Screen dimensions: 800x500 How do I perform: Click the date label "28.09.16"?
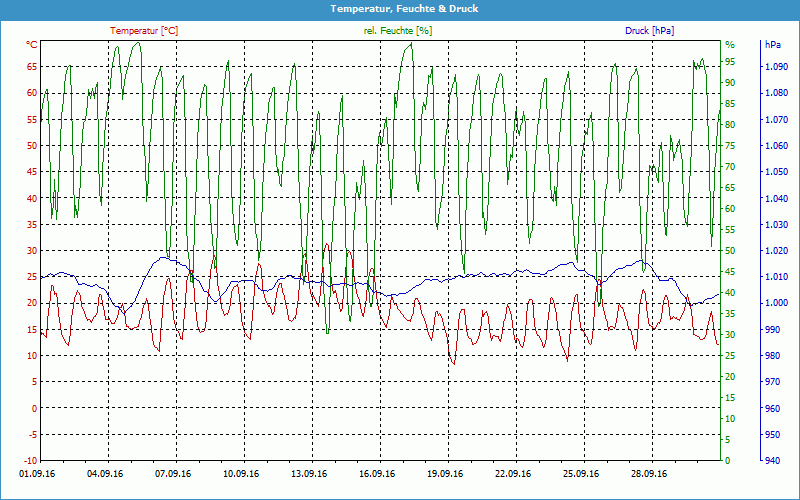648,474
